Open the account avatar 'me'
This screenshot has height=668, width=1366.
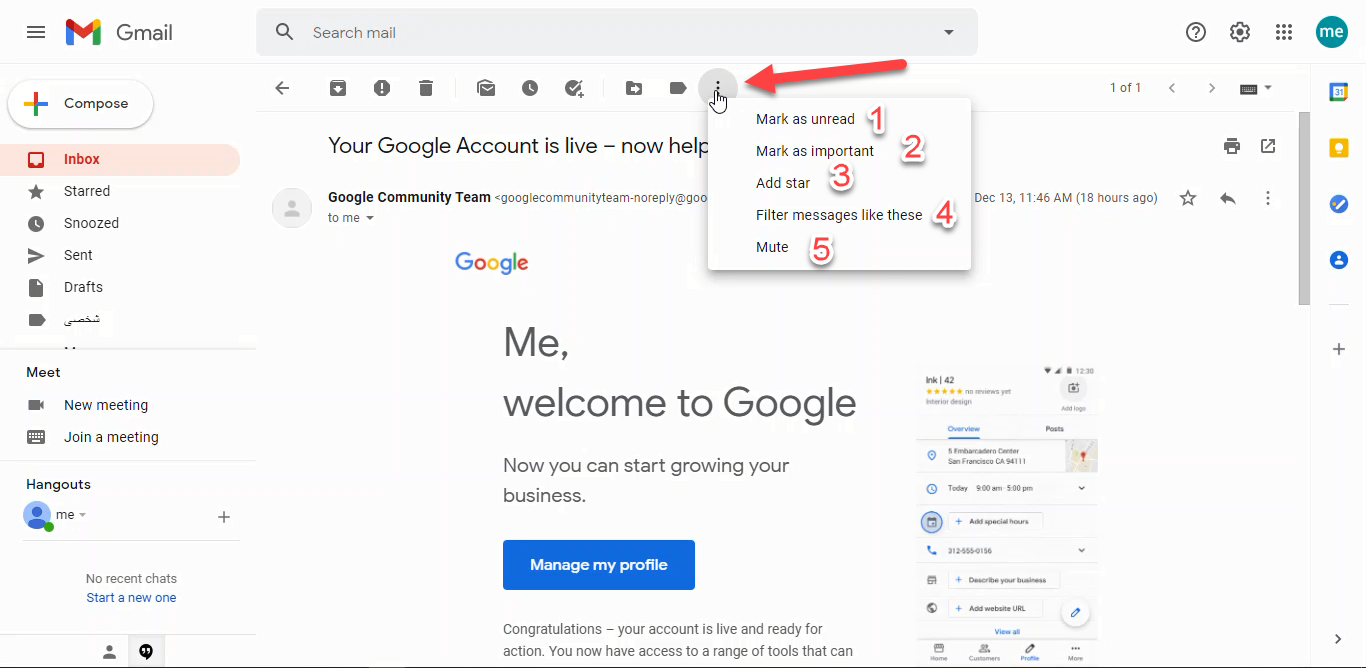(1332, 32)
